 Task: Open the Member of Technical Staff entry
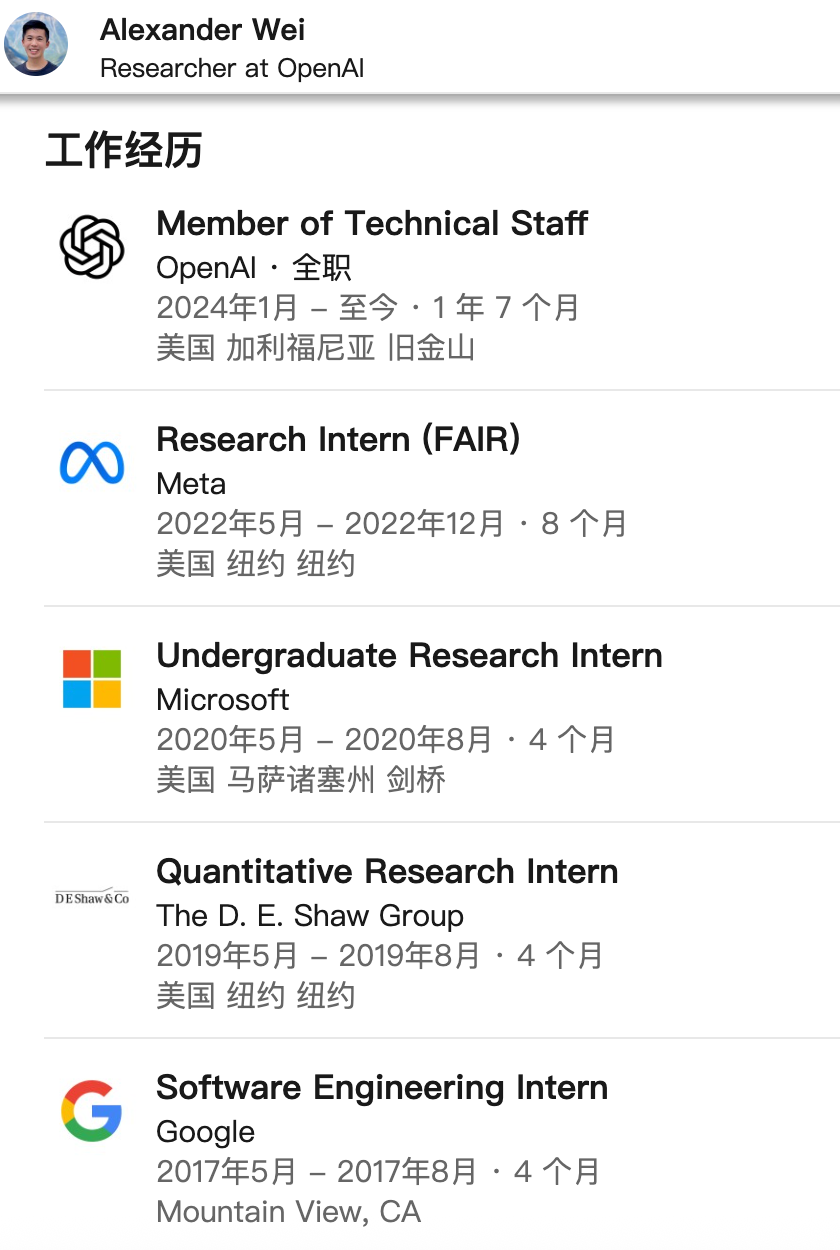pyautogui.click(x=372, y=223)
